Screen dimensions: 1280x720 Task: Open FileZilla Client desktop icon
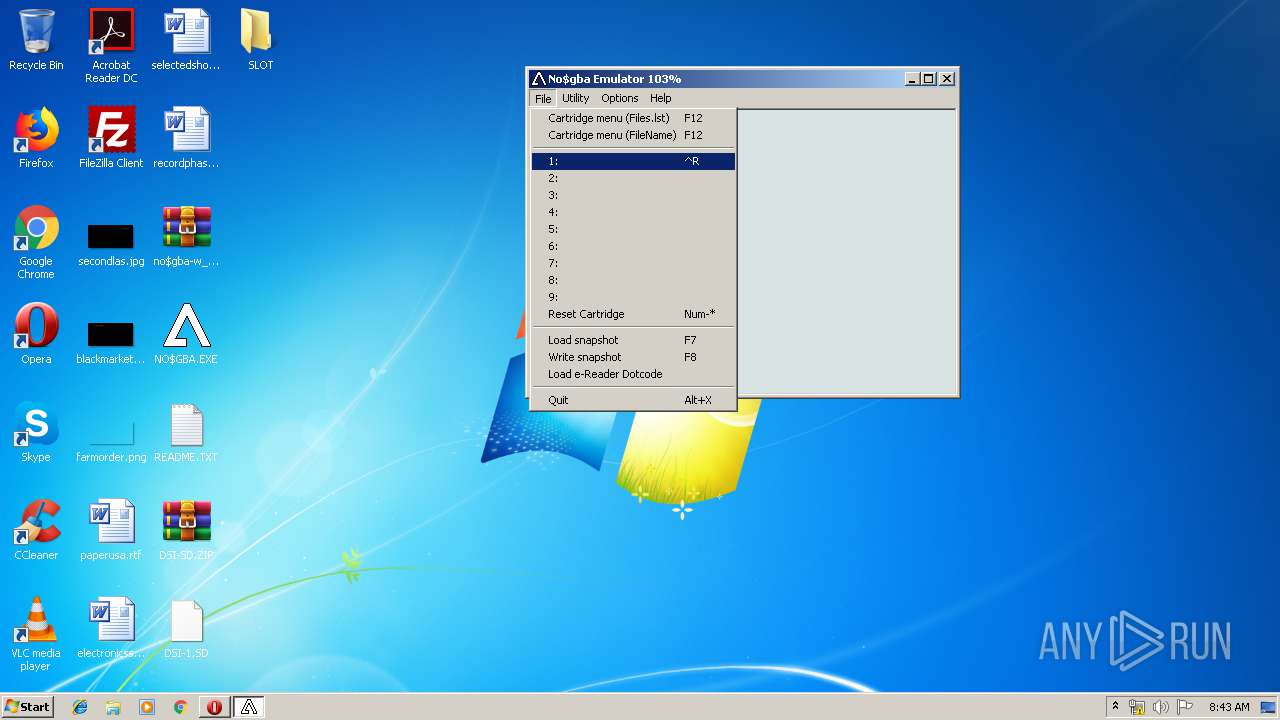click(x=111, y=138)
